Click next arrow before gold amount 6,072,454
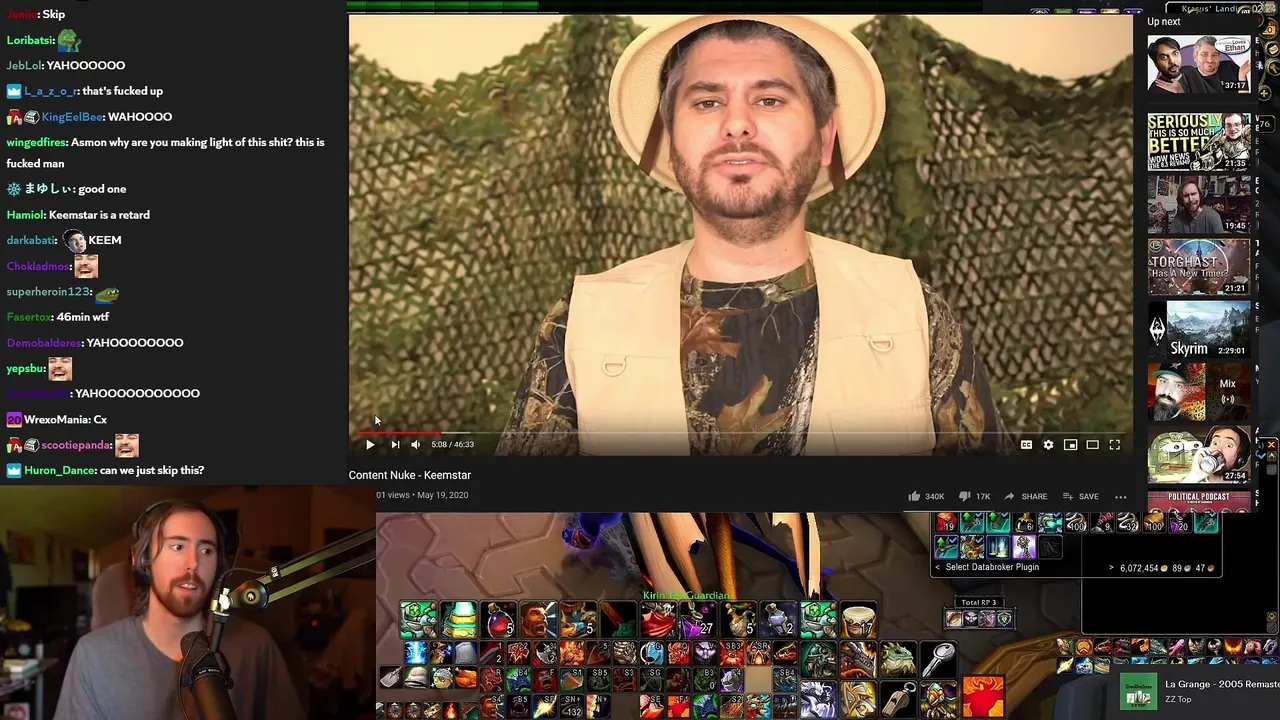Viewport: 1280px width, 720px height. coord(1111,568)
